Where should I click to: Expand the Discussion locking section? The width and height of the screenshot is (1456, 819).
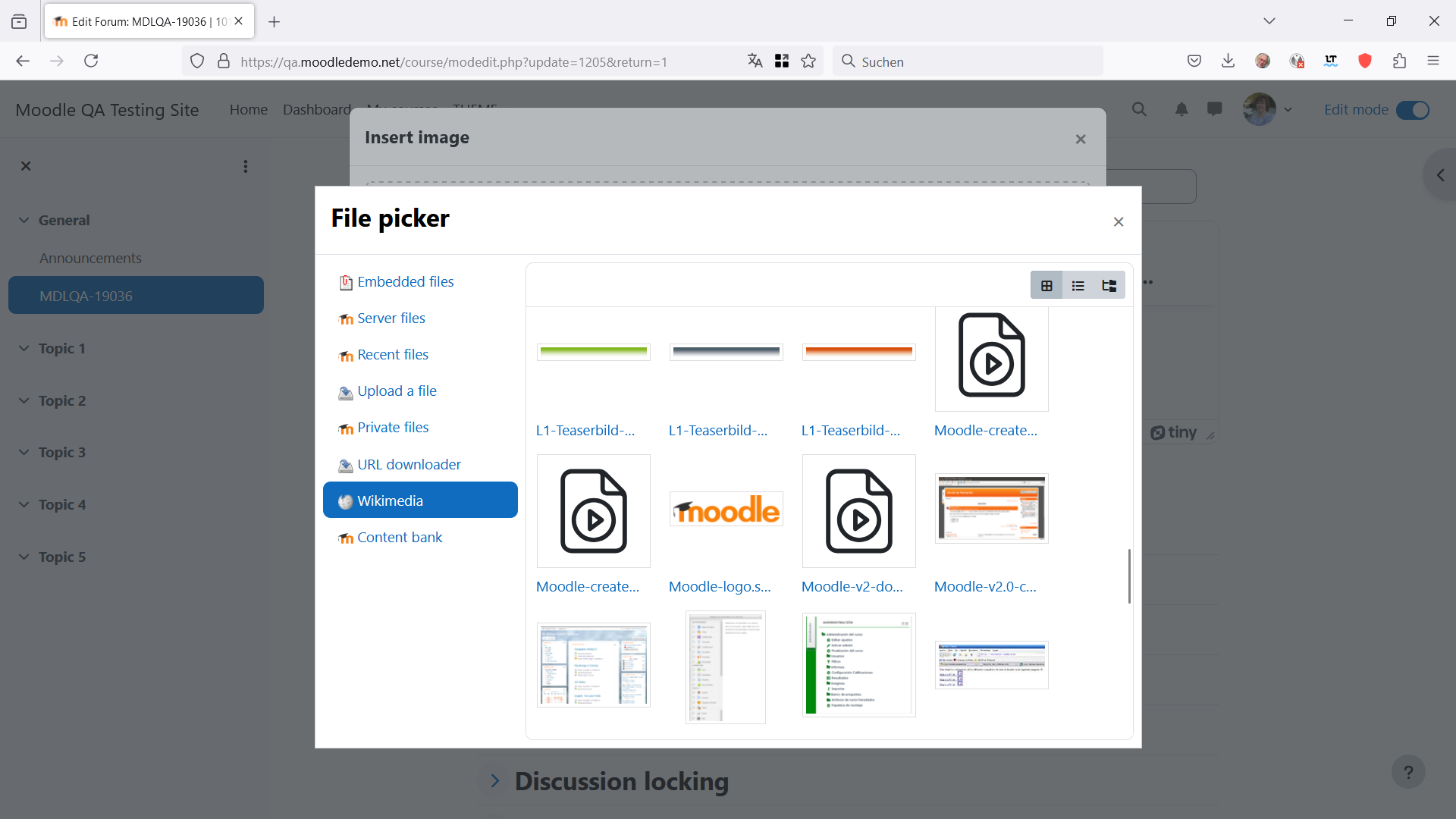click(x=495, y=781)
